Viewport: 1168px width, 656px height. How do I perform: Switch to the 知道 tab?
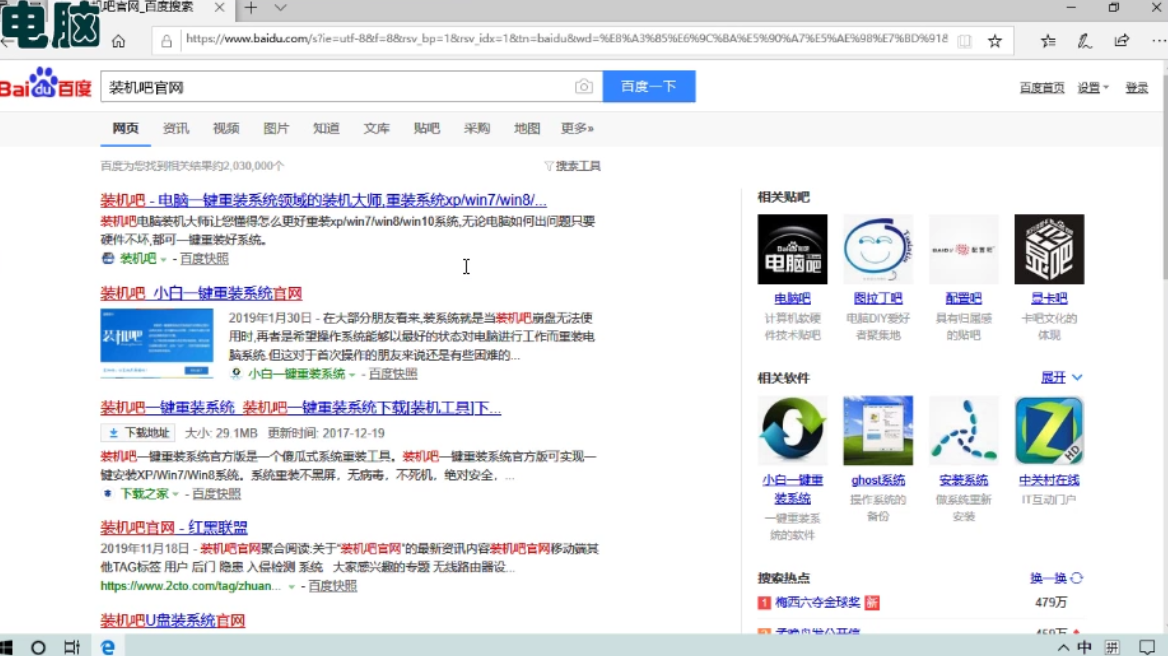click(x=326, y=128)
